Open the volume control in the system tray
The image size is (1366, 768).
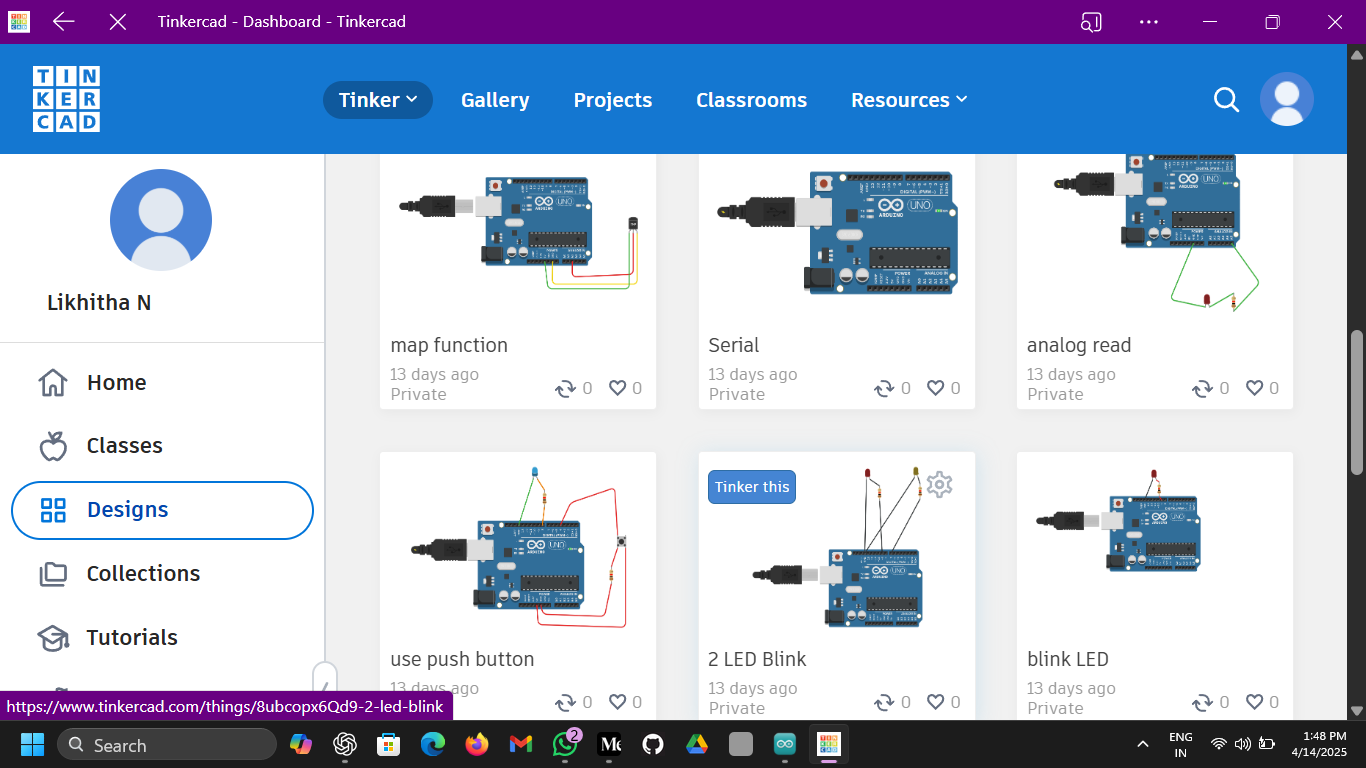coord(1242,744)
